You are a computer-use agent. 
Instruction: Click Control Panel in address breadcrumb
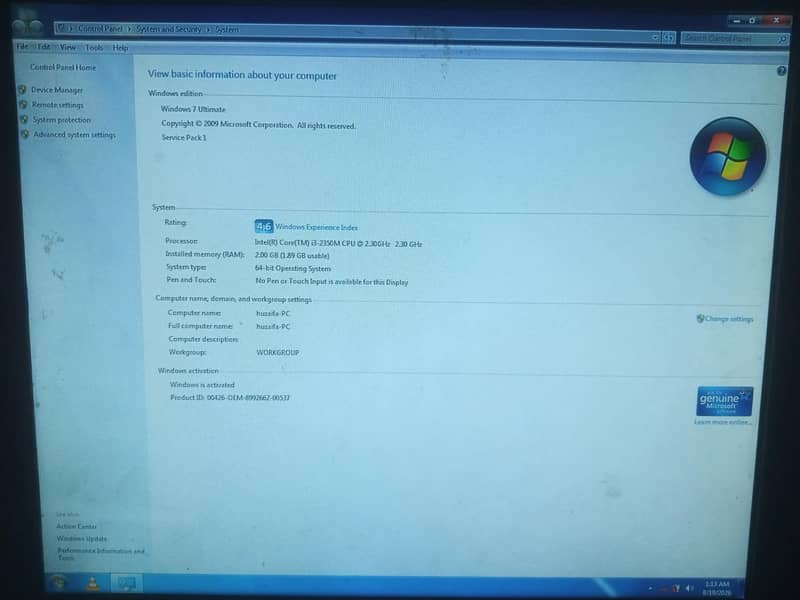click(100, 29)
